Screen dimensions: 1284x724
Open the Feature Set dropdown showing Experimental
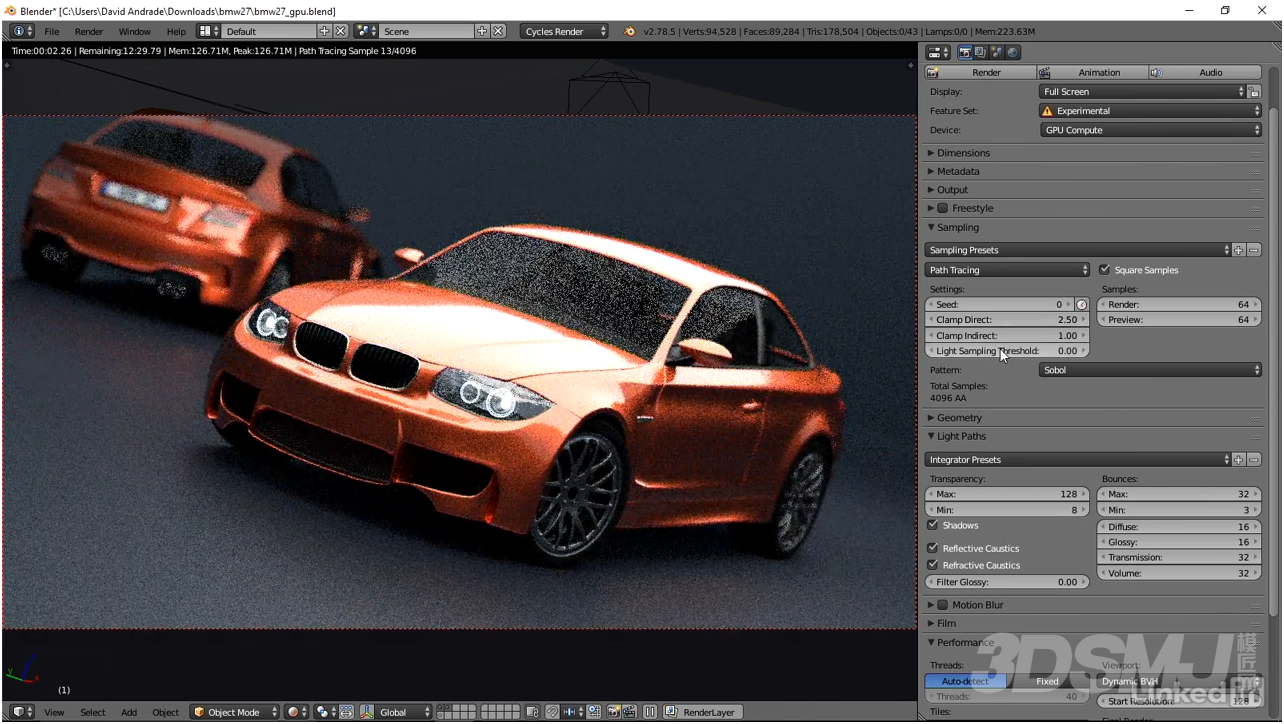point(1151,111)
